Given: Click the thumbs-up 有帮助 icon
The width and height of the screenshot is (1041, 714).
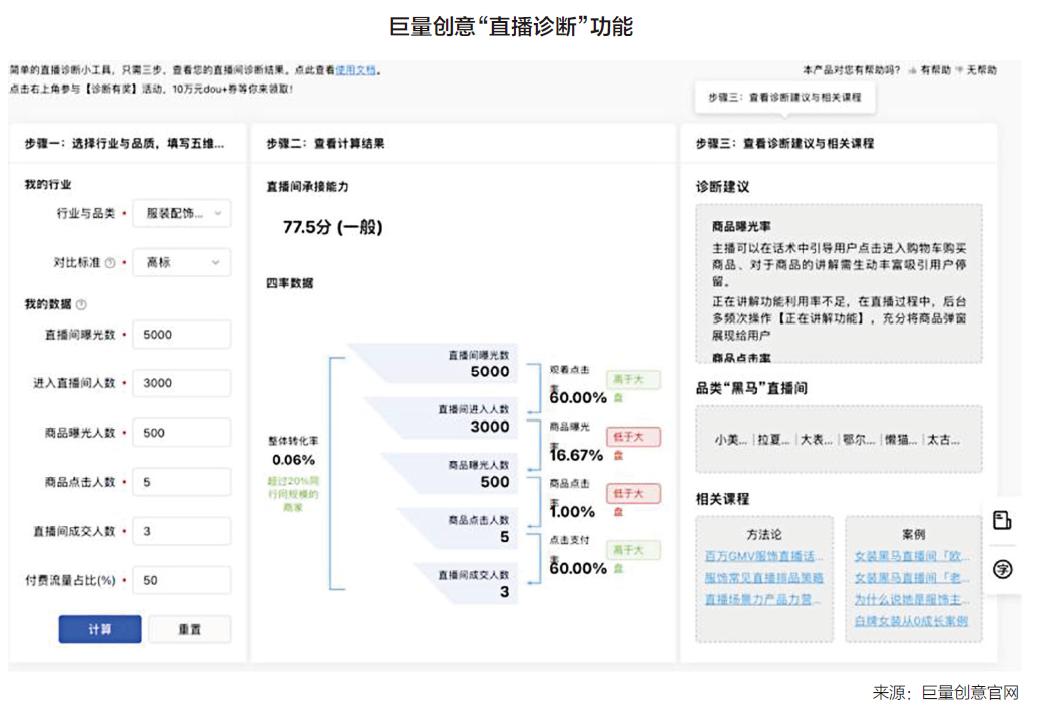Looking at the screenshot, I should (913, 70).
